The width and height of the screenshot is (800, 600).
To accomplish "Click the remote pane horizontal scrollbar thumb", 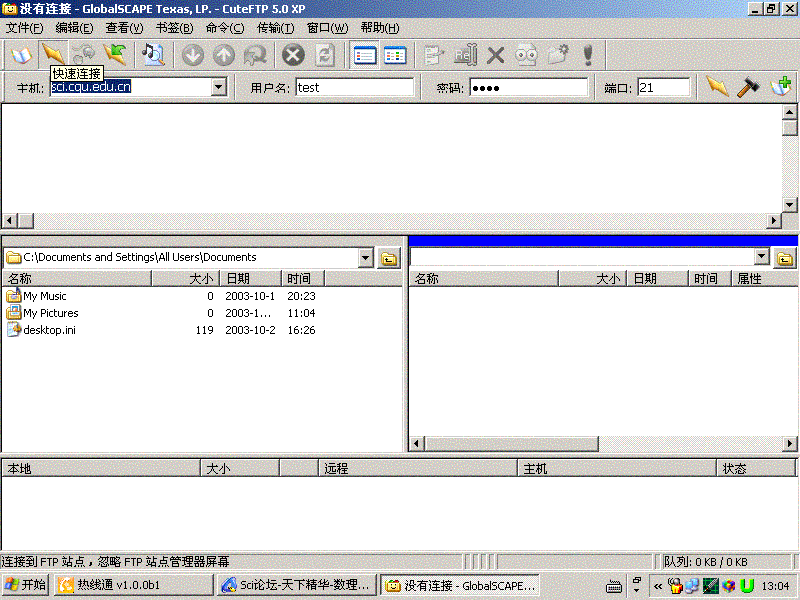I will point(511,444).
